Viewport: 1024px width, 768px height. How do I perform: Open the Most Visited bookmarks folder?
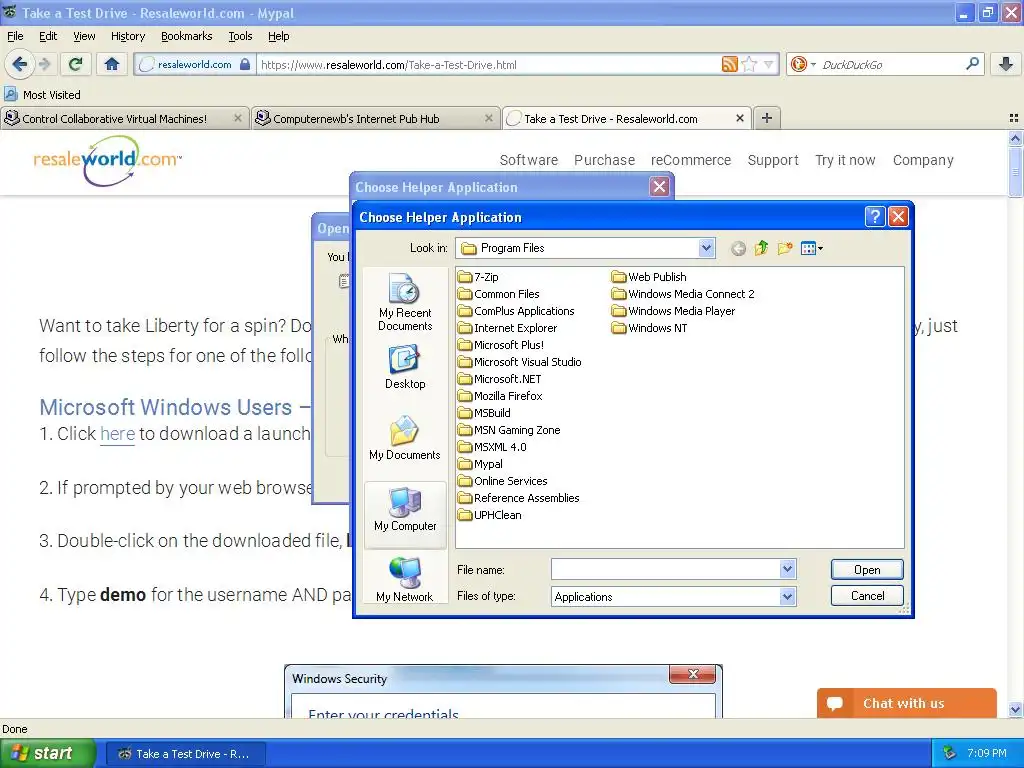tap(43, 95)
